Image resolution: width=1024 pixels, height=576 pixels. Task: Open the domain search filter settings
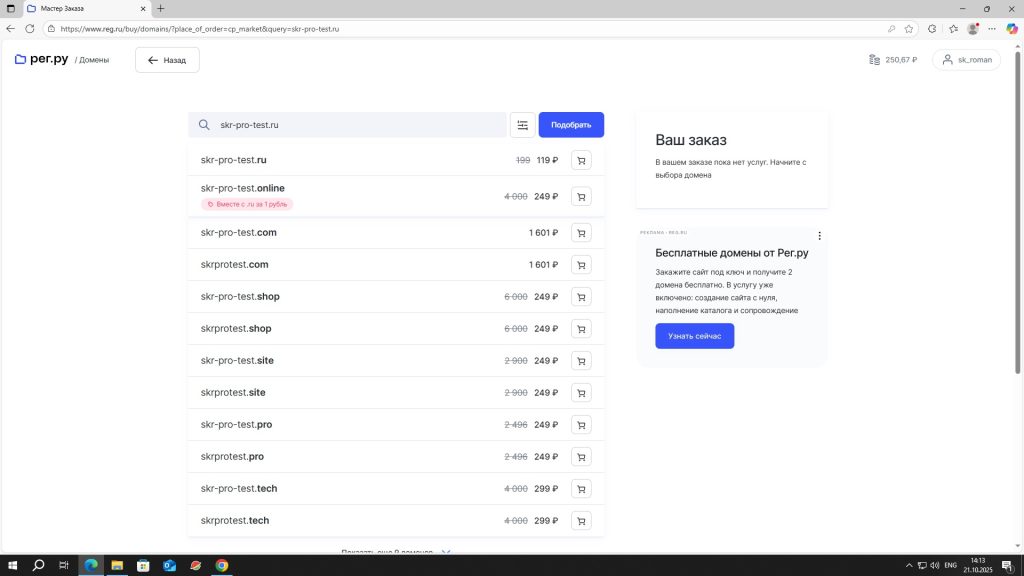pyautogui.click(x=522, y=125)
